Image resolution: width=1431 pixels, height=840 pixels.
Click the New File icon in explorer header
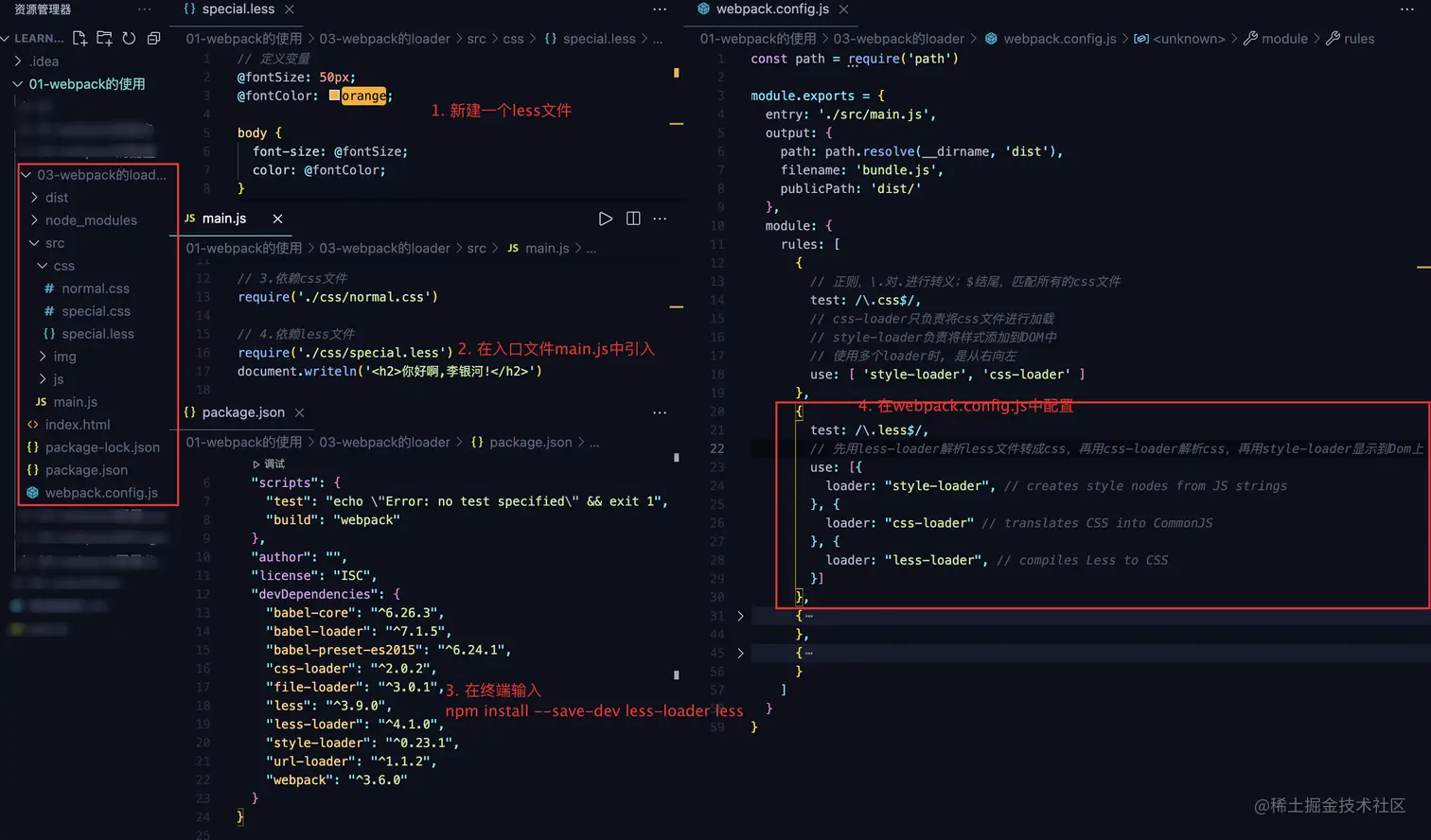point(79,39)
